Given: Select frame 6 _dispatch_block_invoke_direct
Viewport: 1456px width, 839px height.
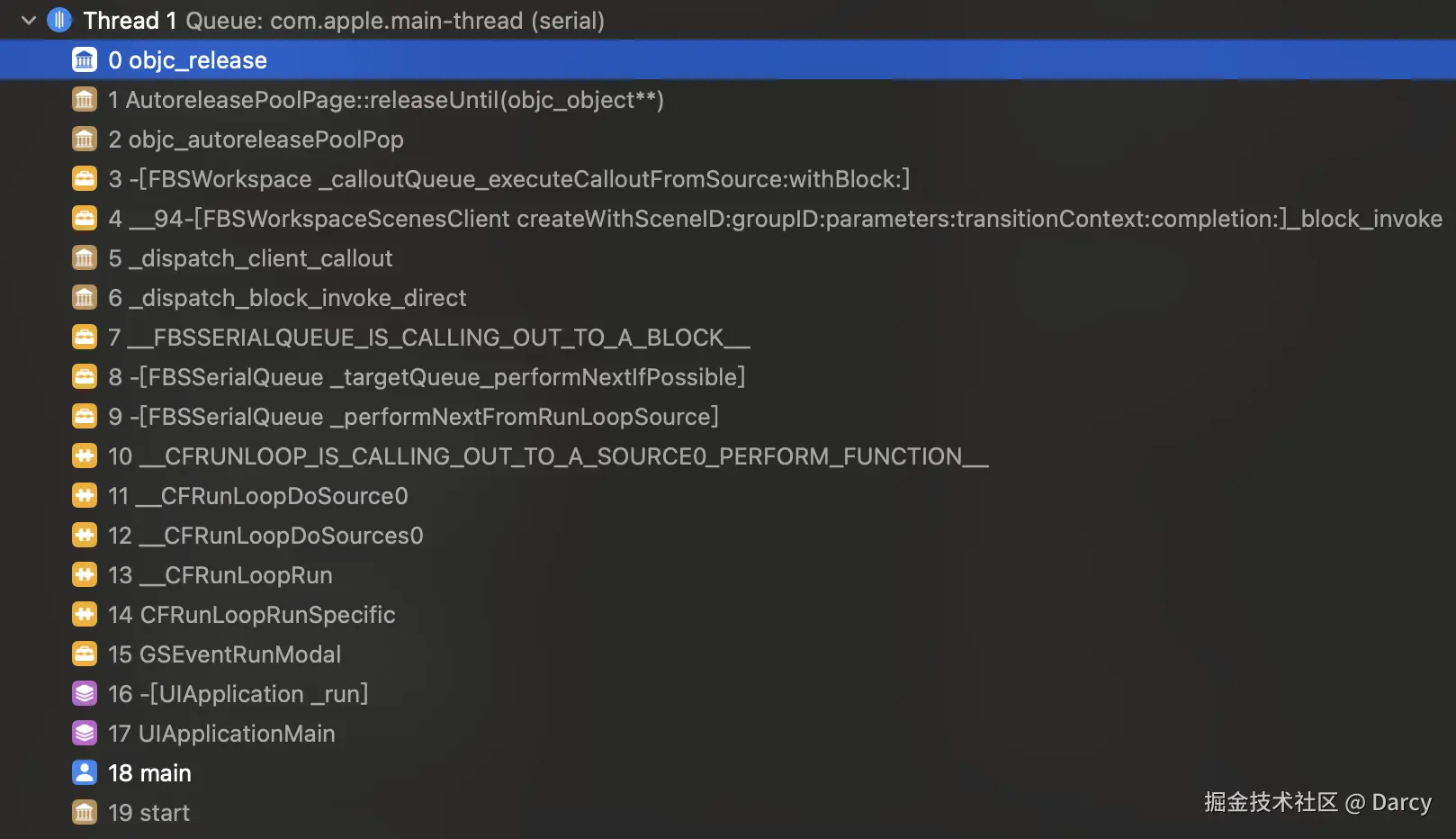Looking at the screenshot, I should (x=287, y=298).
